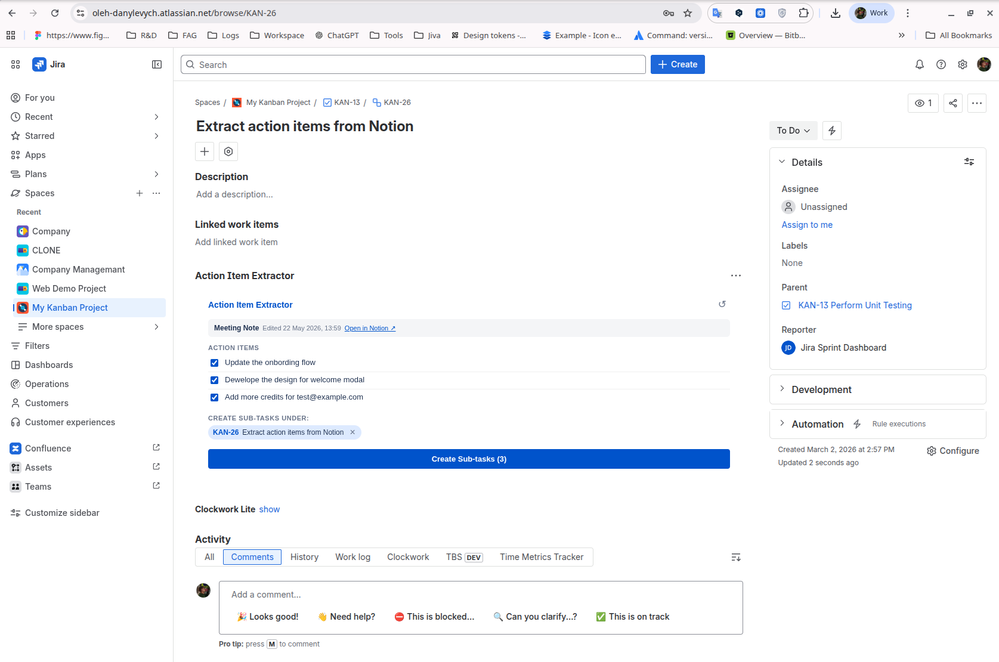
Task: Click the Configure button
Action: [952, 450]
